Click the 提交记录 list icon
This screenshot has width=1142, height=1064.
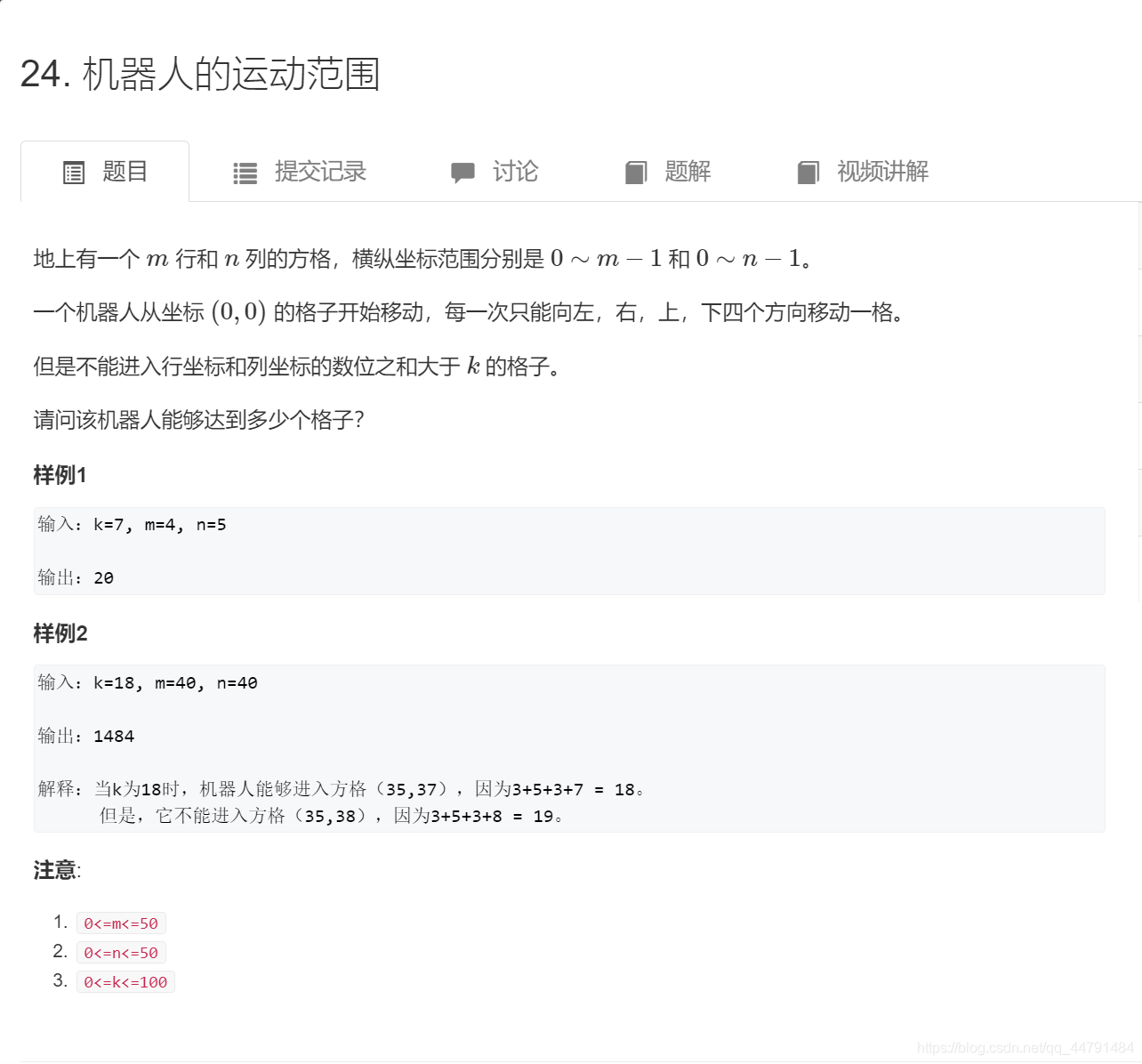point(245,173)
